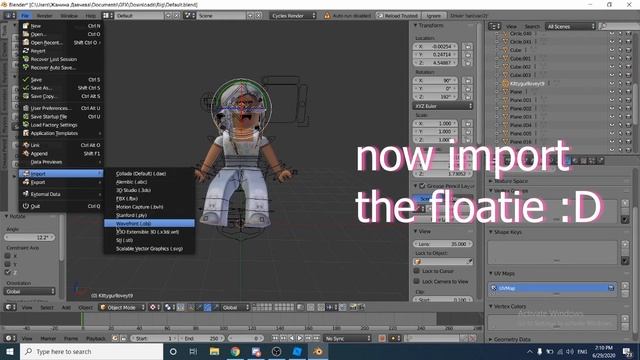Click the add new scene plus icon
The height and width of the screenshot is (360, 640).
click(x=250, y=16)
